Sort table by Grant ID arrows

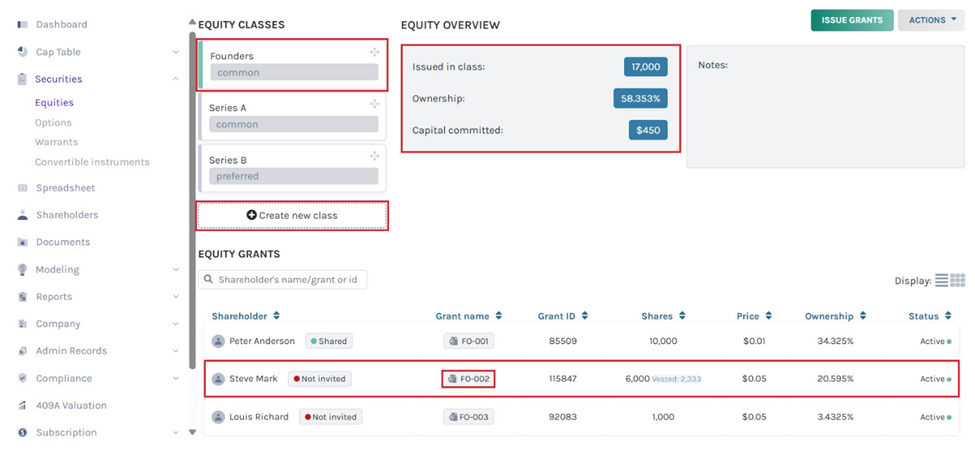[x=585, y=316]
